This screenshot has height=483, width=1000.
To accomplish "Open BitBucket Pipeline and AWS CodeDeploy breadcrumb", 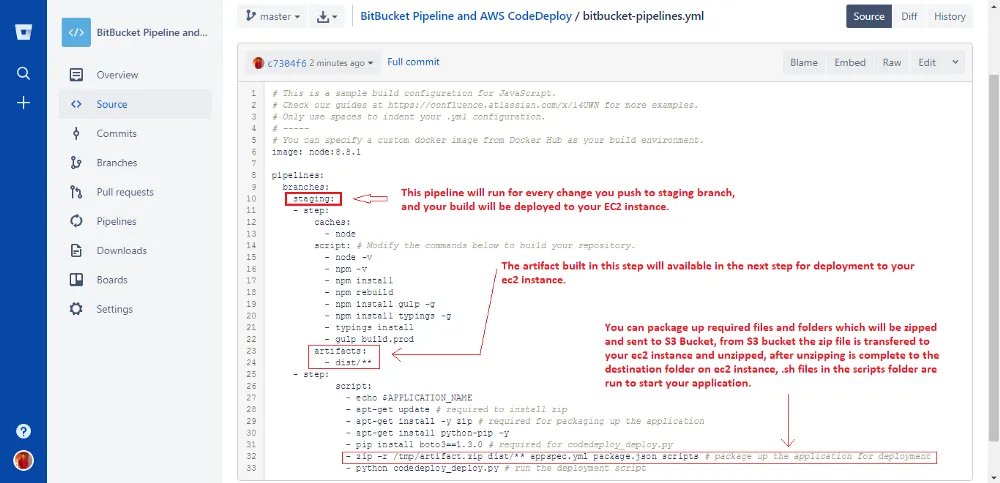I will (466, 17).
